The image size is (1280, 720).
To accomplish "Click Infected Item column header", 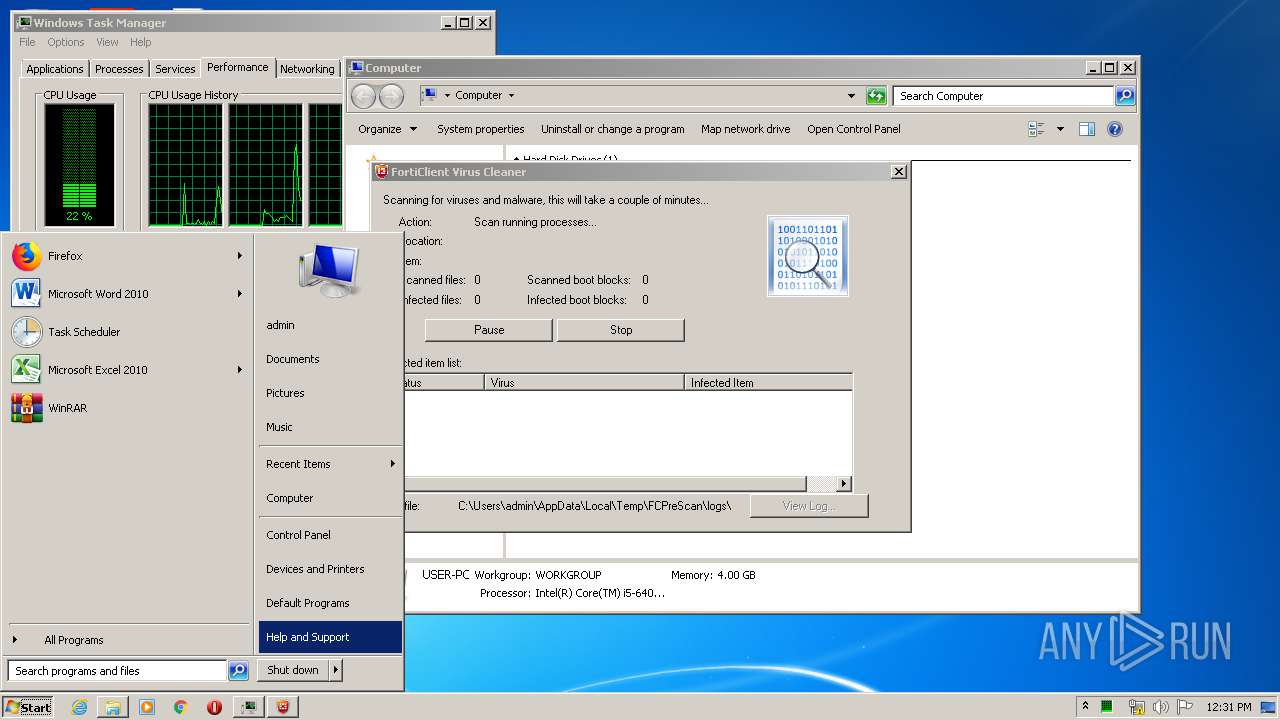I will tap(768, 383).
